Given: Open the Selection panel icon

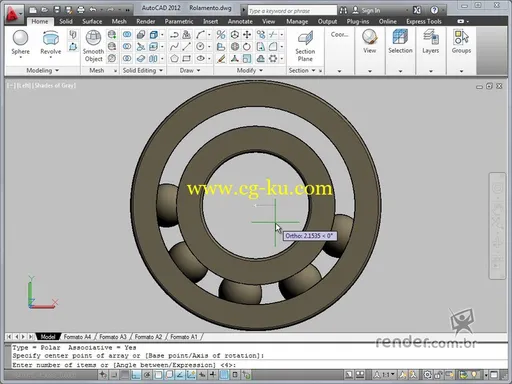Looking at the screenshot, I should point(400,37).
